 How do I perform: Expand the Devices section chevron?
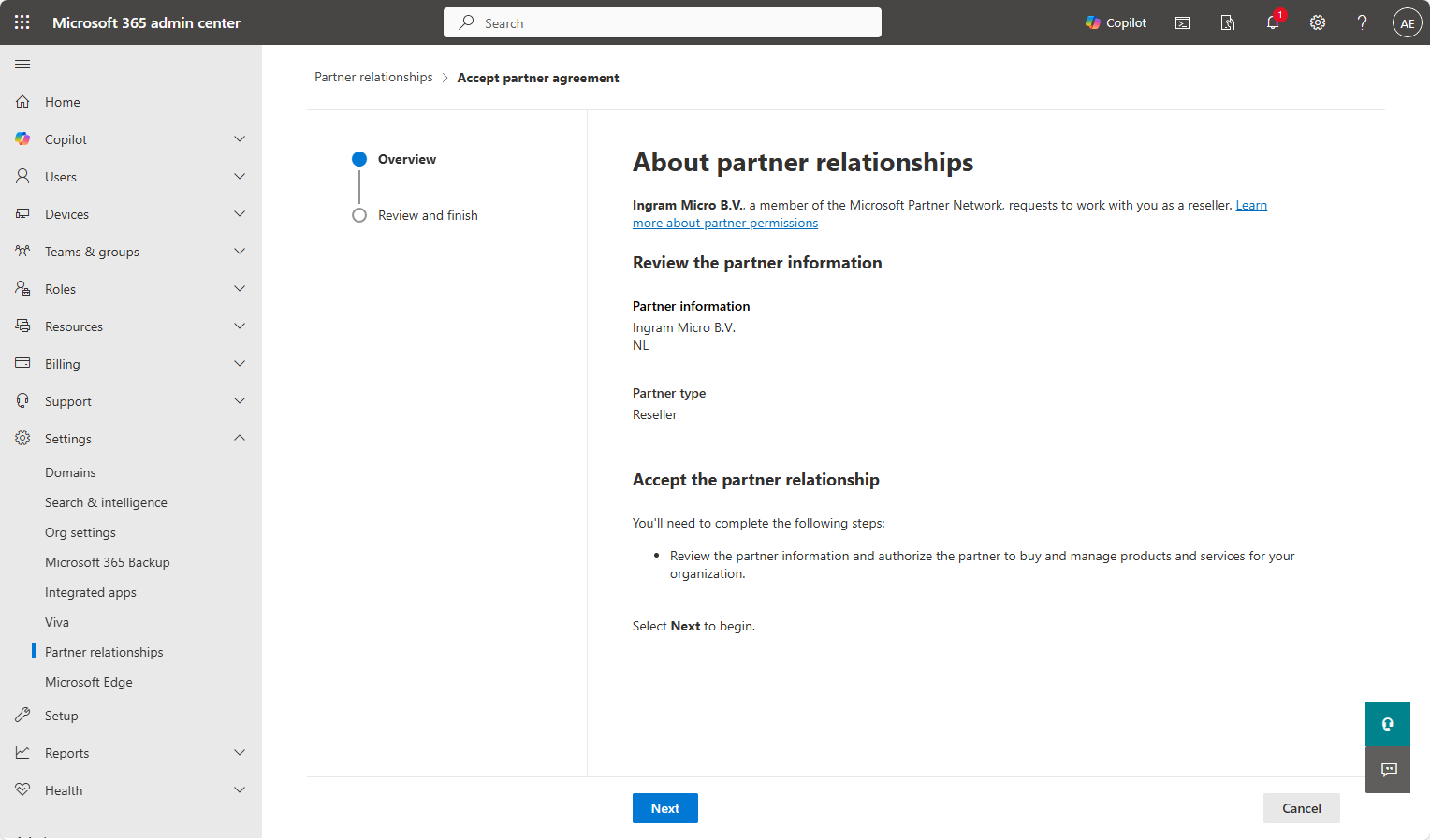coord(240,213)
